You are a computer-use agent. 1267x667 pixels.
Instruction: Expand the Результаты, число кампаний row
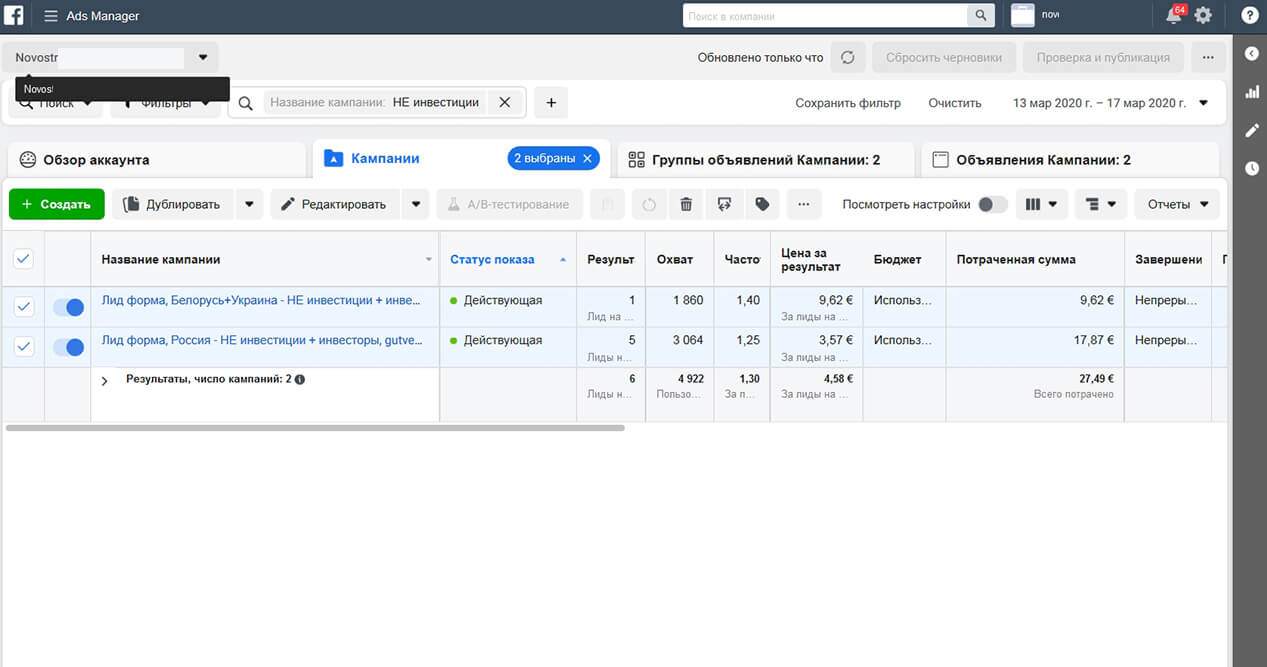(x=105, y=381)
